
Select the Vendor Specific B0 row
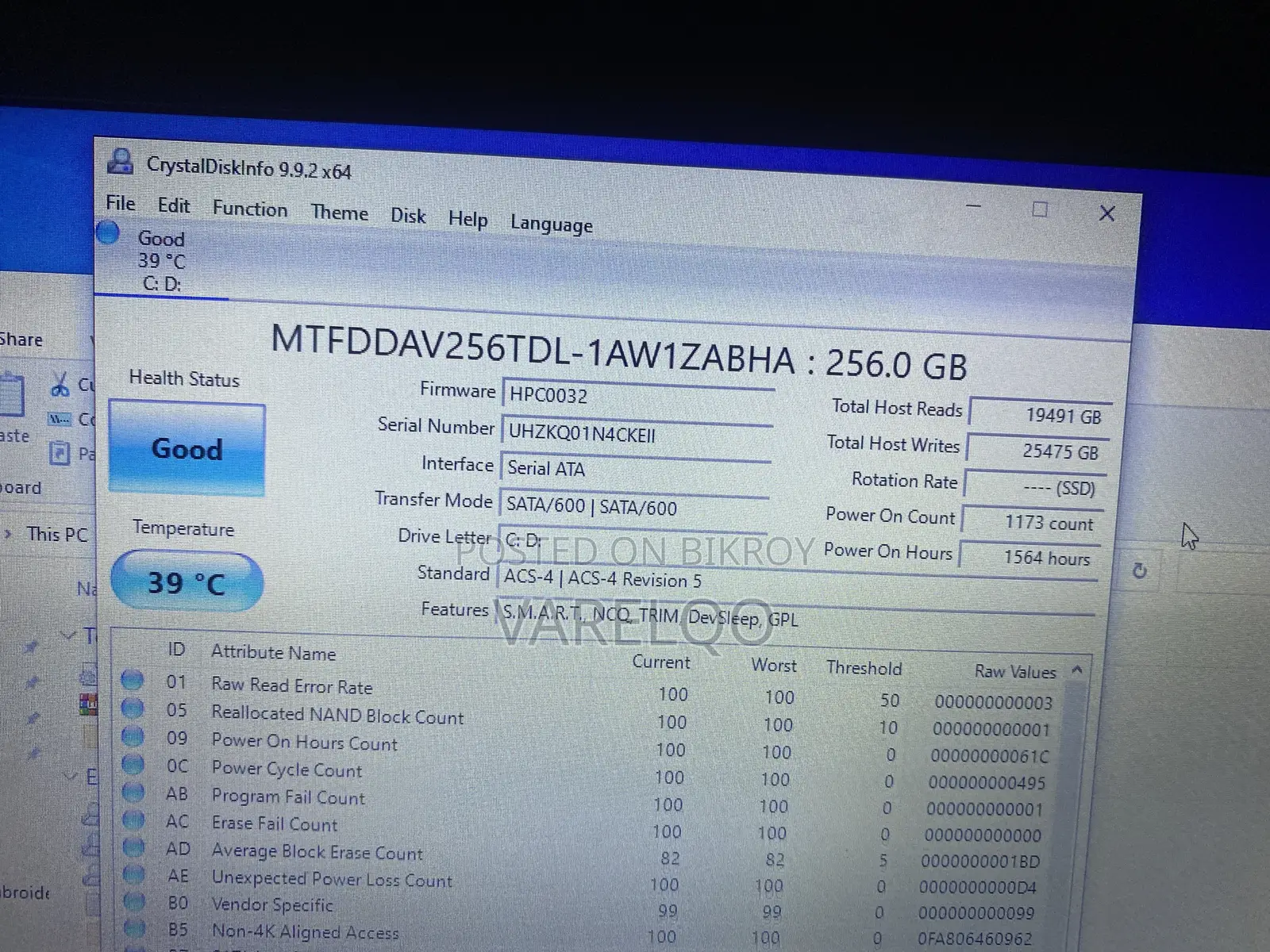579,908
